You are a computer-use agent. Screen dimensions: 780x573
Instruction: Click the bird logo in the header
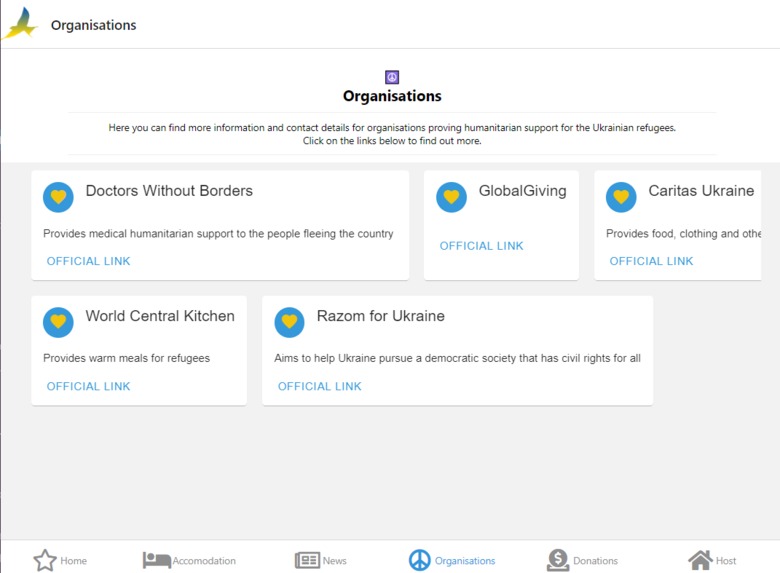pos(20,23)
